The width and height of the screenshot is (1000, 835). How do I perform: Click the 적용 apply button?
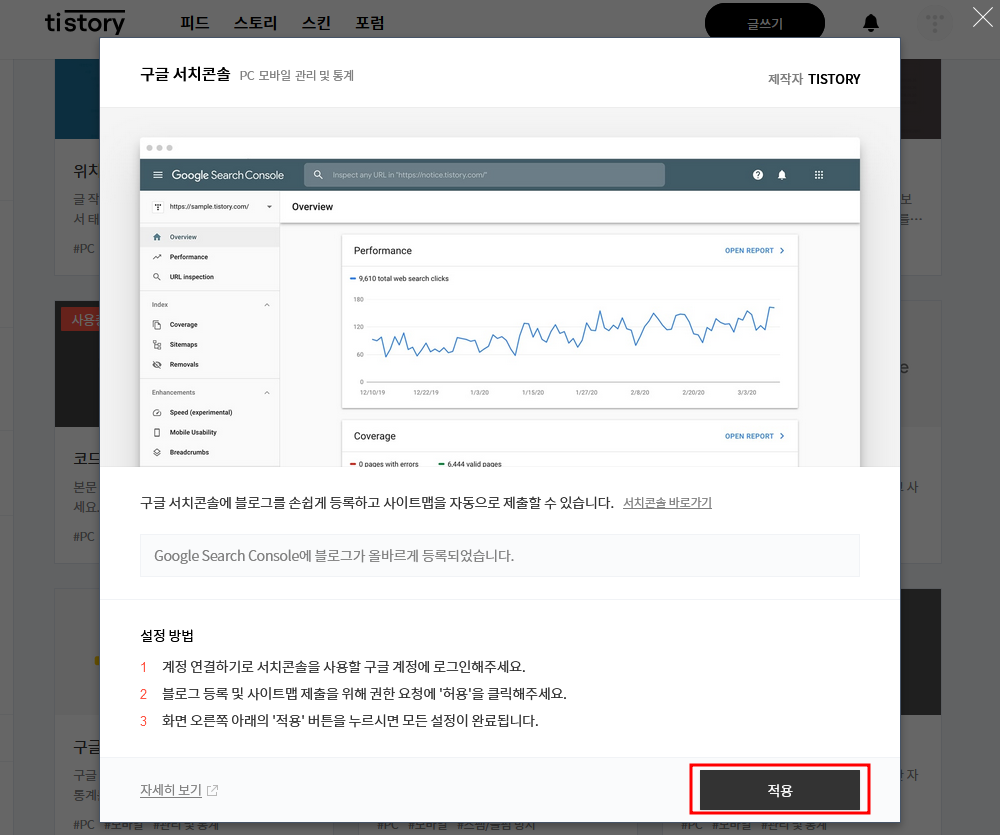tap(779, 790)
